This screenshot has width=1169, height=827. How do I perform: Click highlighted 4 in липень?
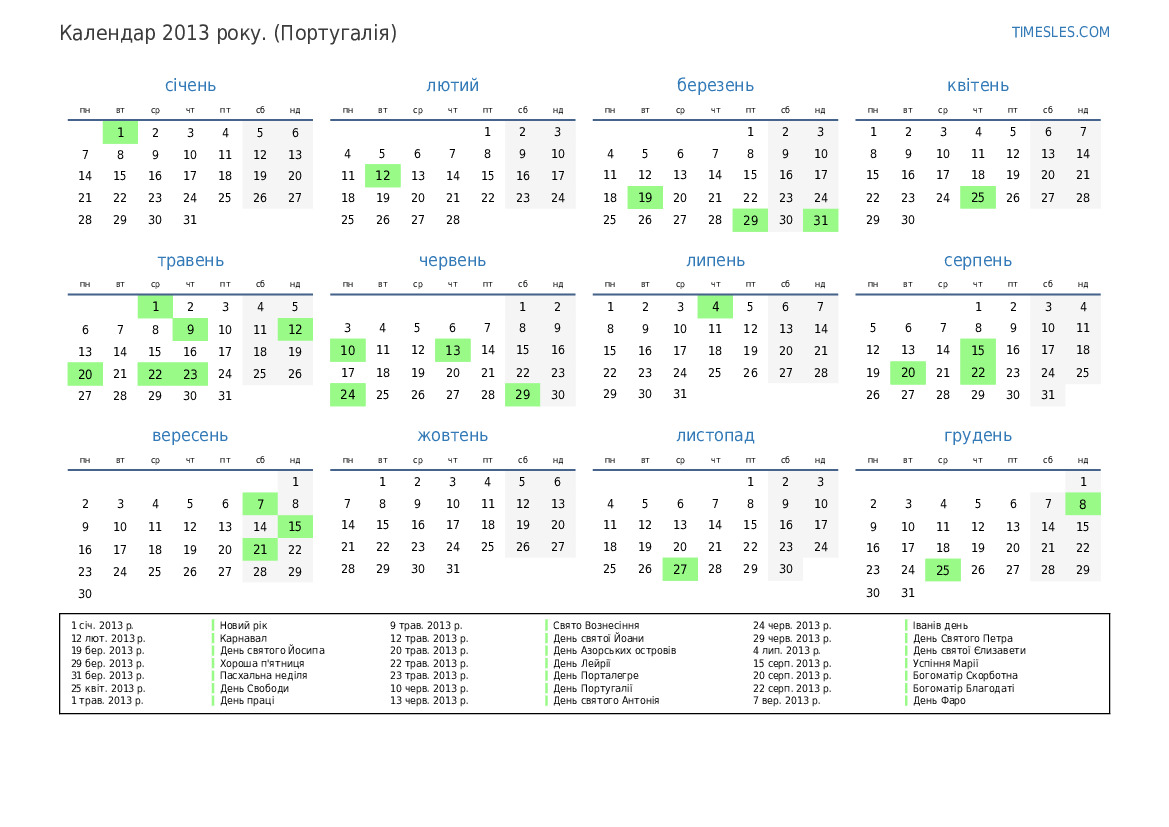tap(715, 307)
